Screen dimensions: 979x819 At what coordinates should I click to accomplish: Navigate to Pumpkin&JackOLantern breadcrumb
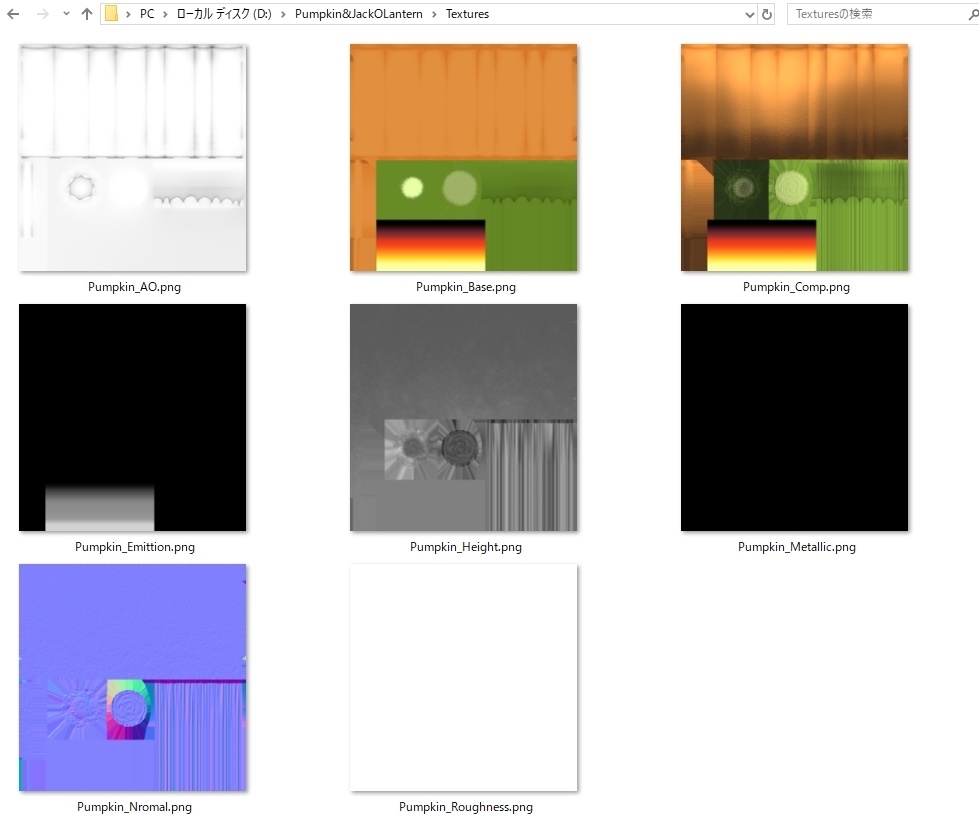(358, 14)
